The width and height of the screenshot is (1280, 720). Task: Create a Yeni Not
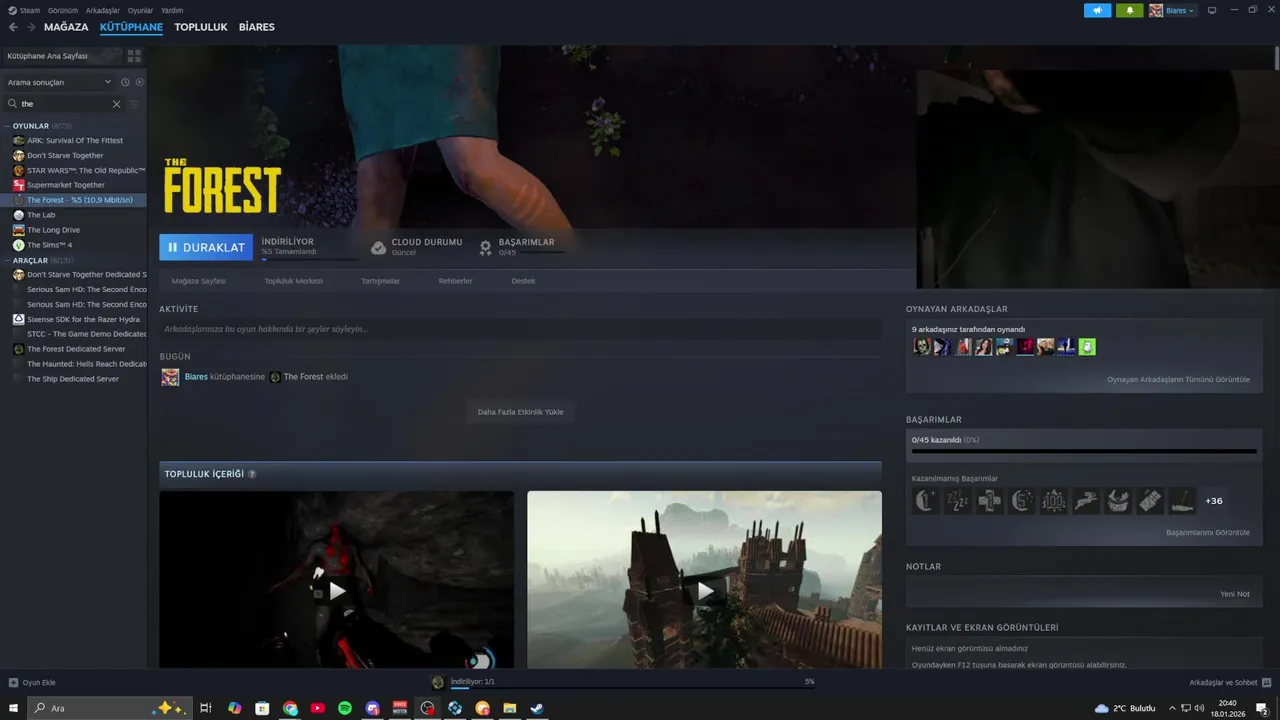1235,594
